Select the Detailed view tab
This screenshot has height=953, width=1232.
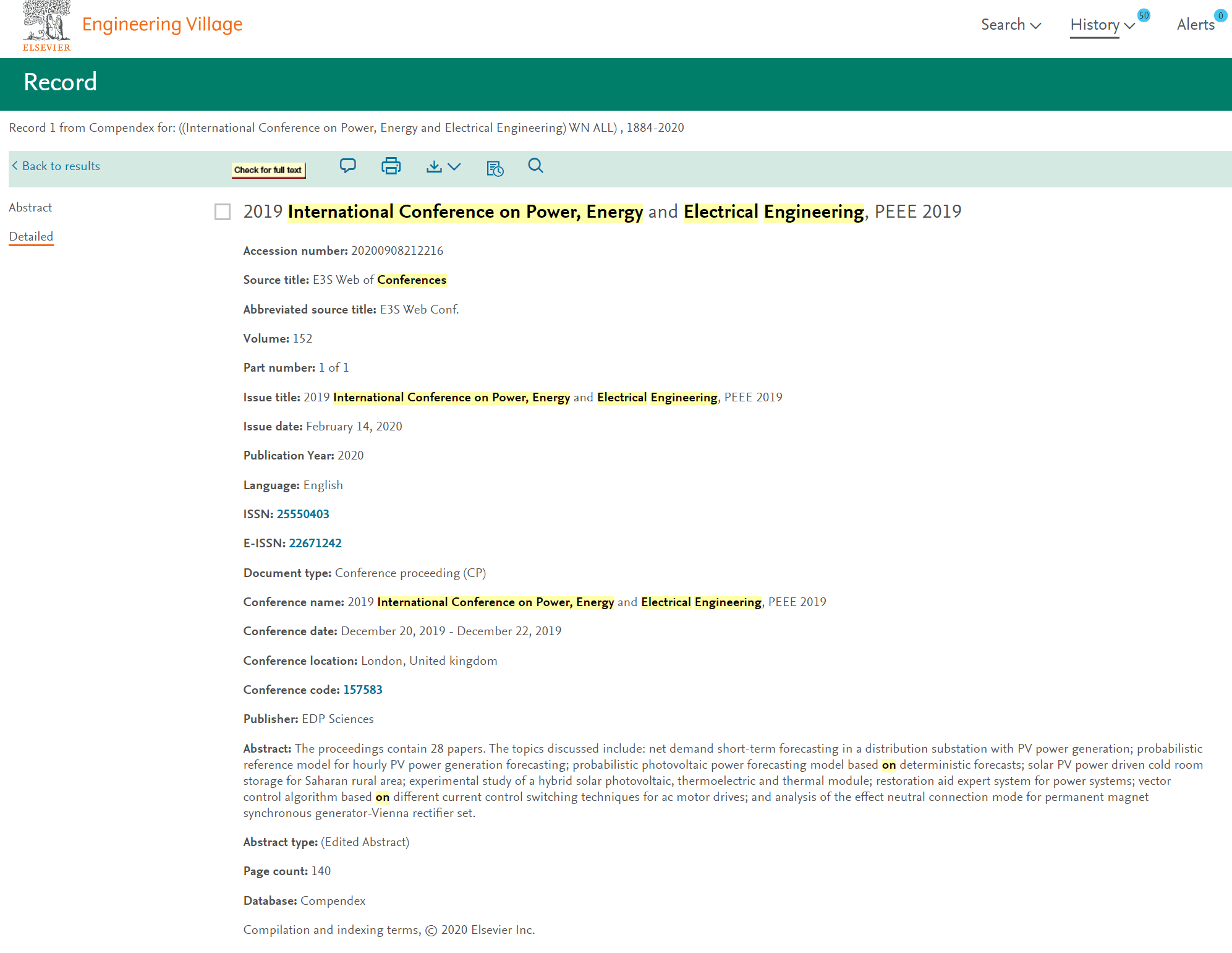point(31,236)
